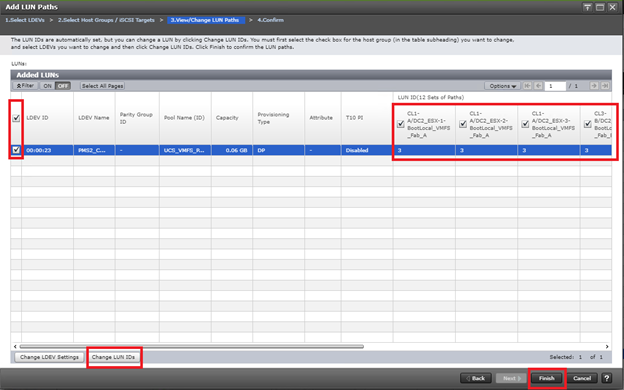
Task: Click Attribute column header
Action: pyautogui.click(x=323, y=118)
